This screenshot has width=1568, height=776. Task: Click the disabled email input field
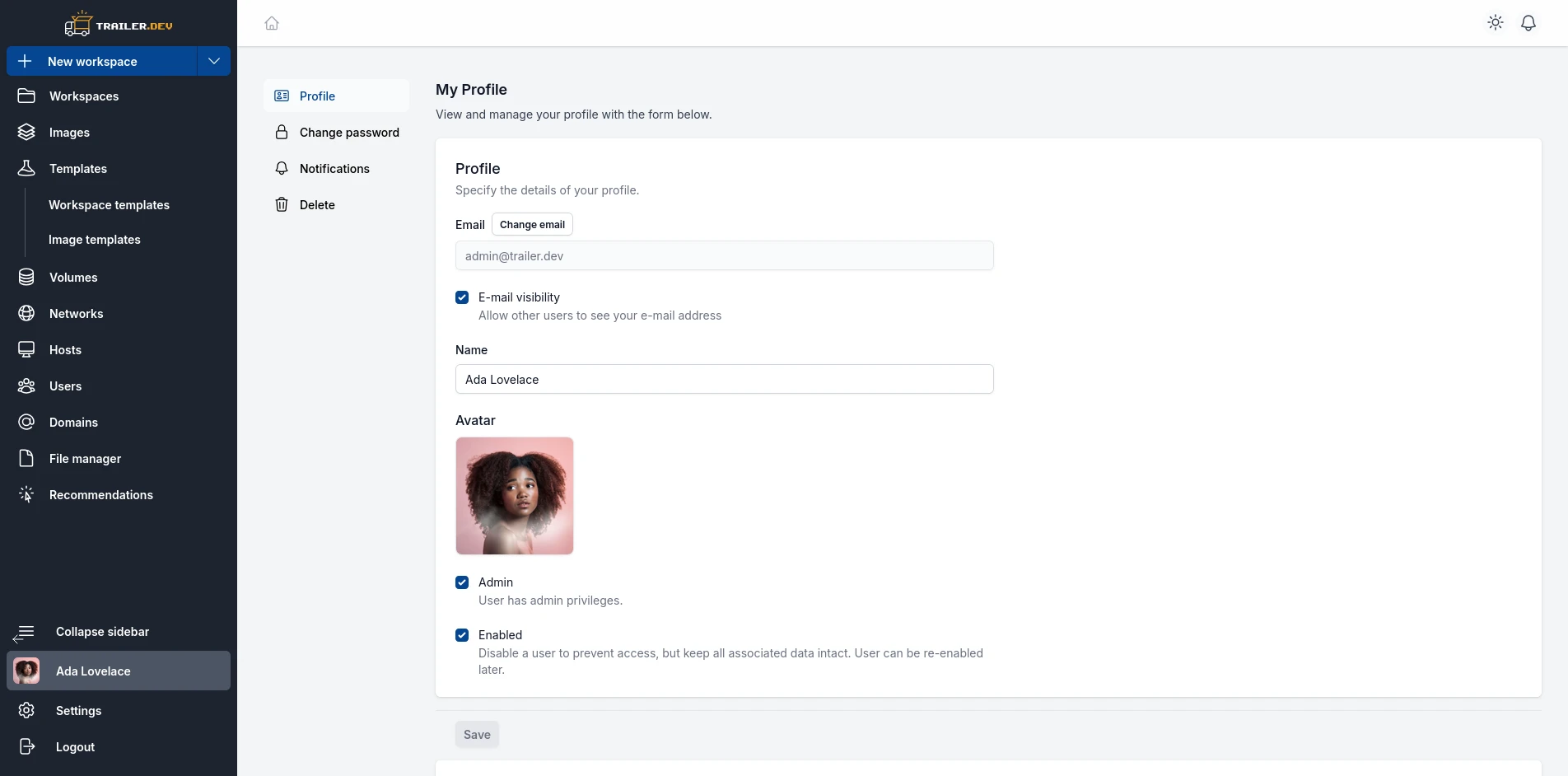(x=725, y=255)
